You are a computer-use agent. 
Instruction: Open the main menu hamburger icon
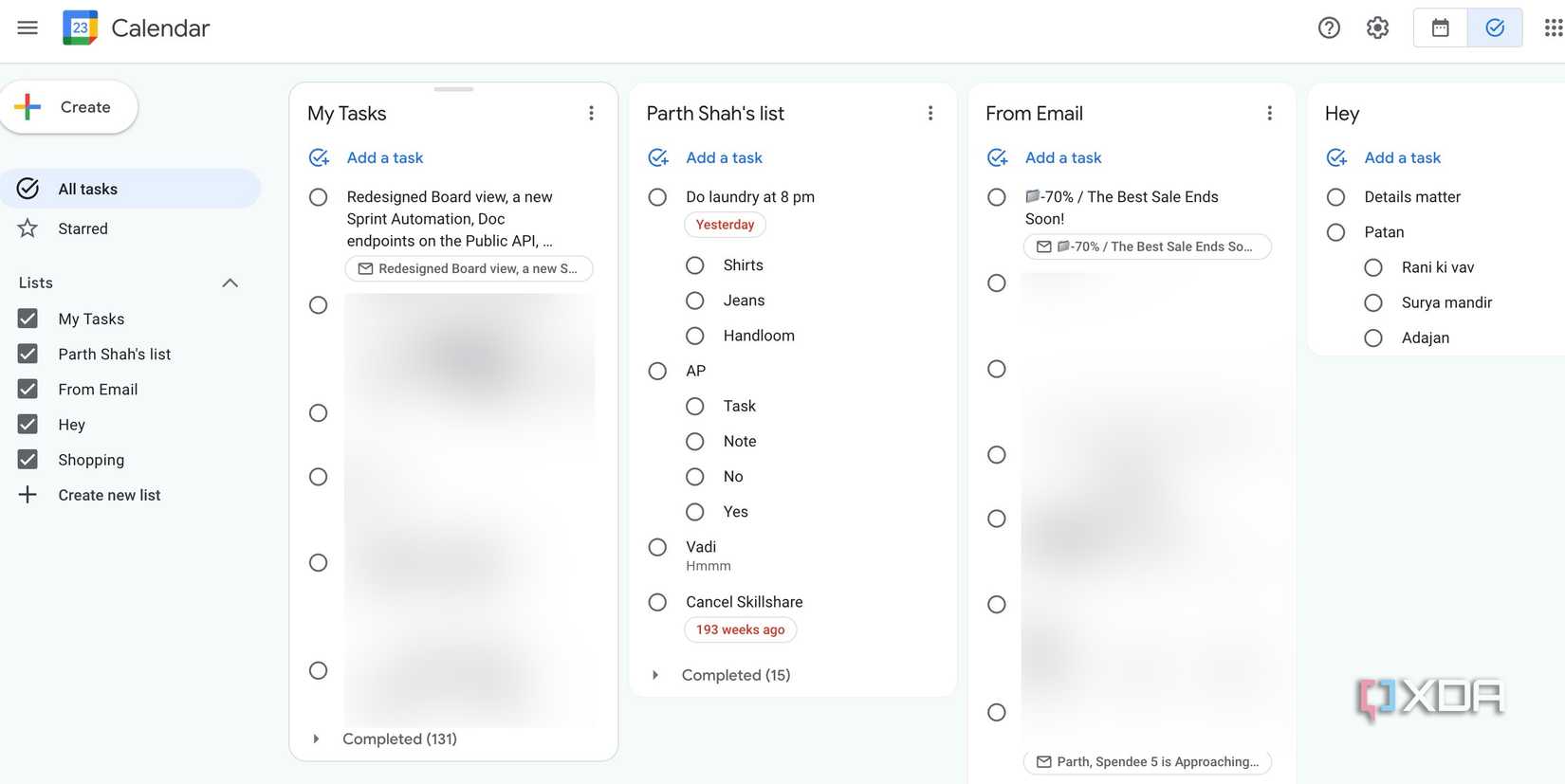tap(28, 27)
